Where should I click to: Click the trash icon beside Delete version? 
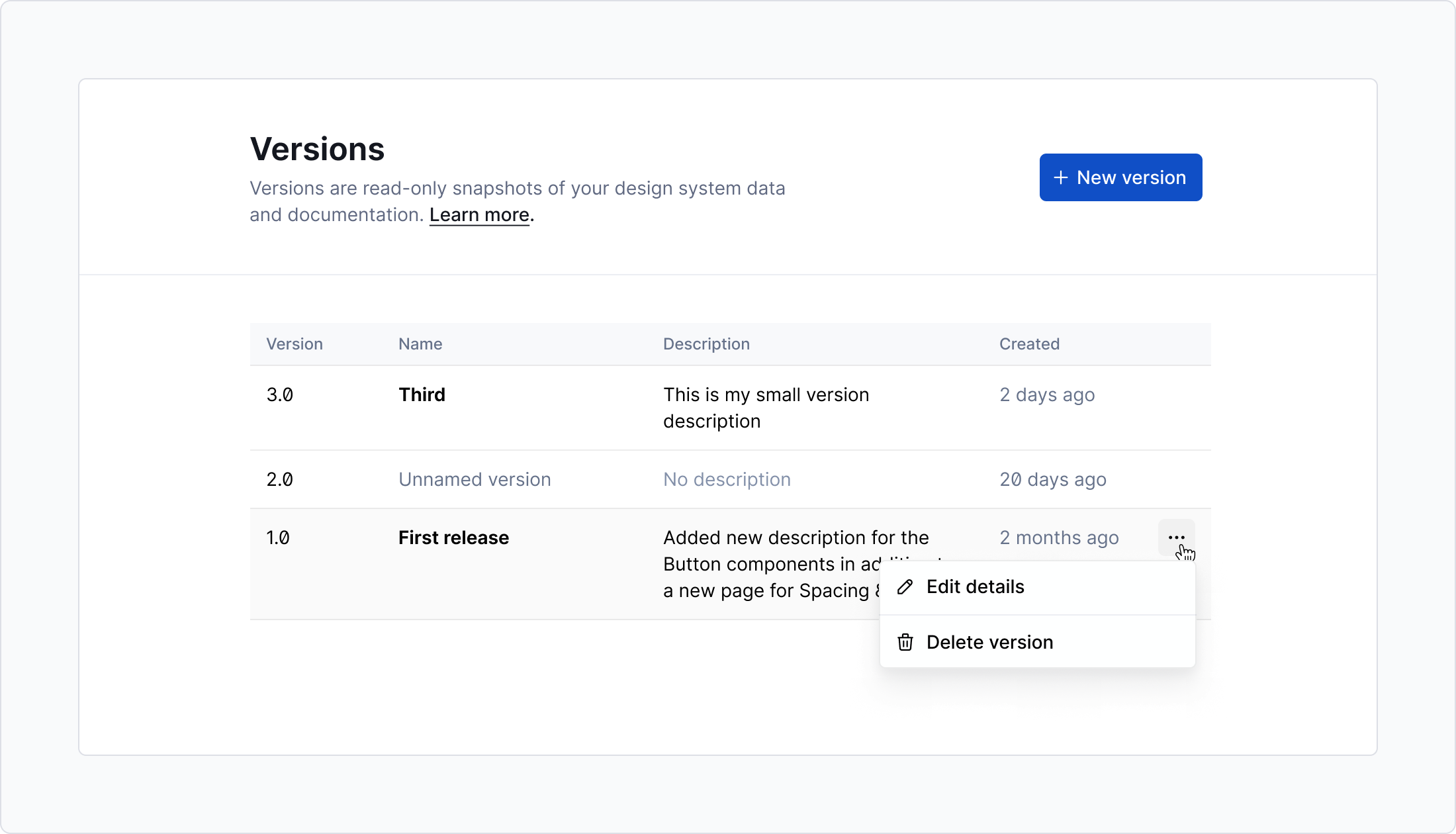pos(905,642)
